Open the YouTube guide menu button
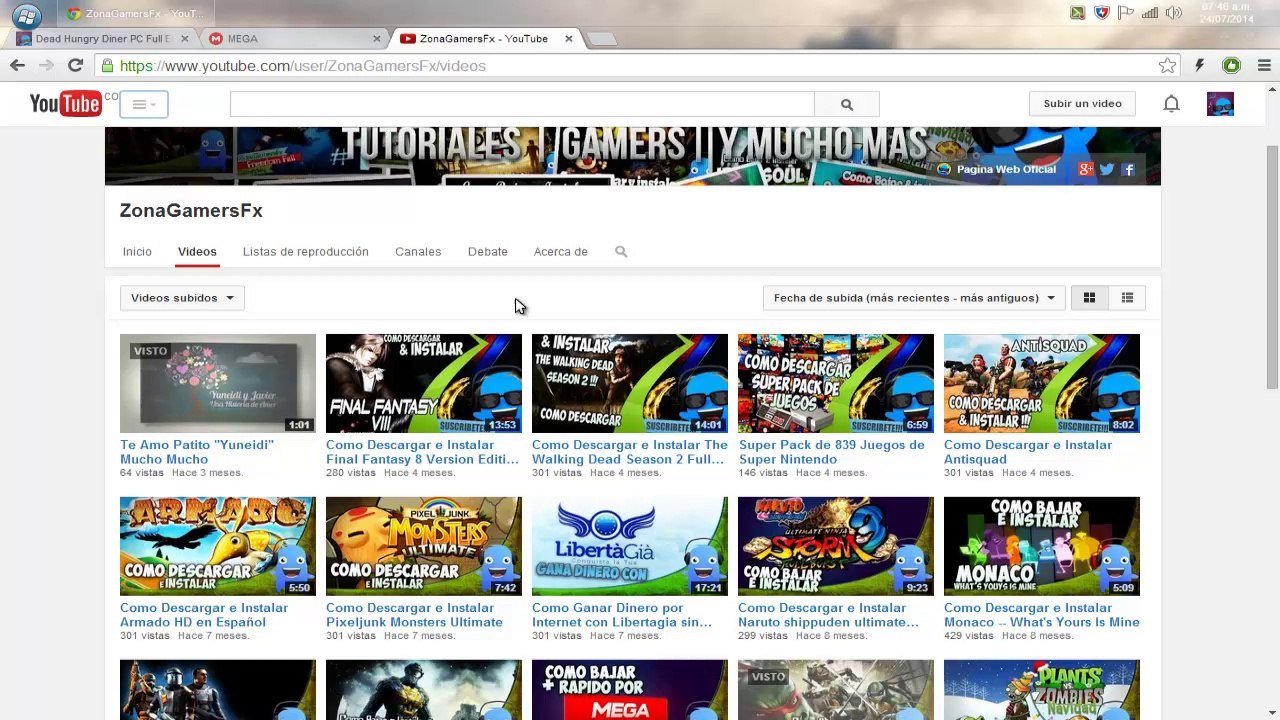The height and width of the screenshot is (720, 1280). (x=144, y=104)
